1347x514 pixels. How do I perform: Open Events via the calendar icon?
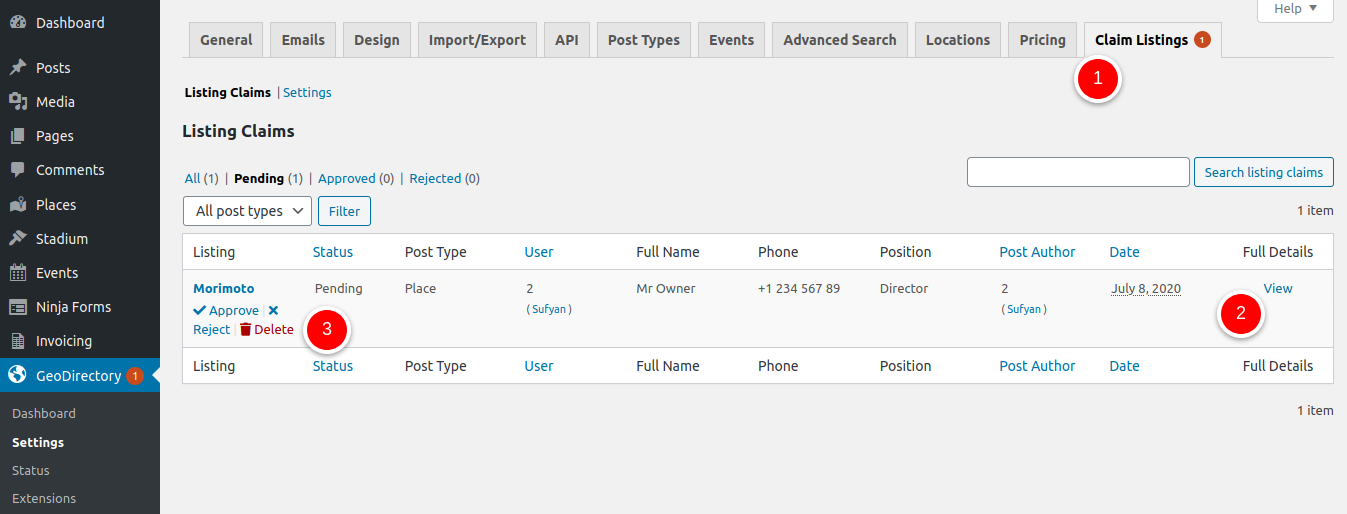tap(18, 273)
